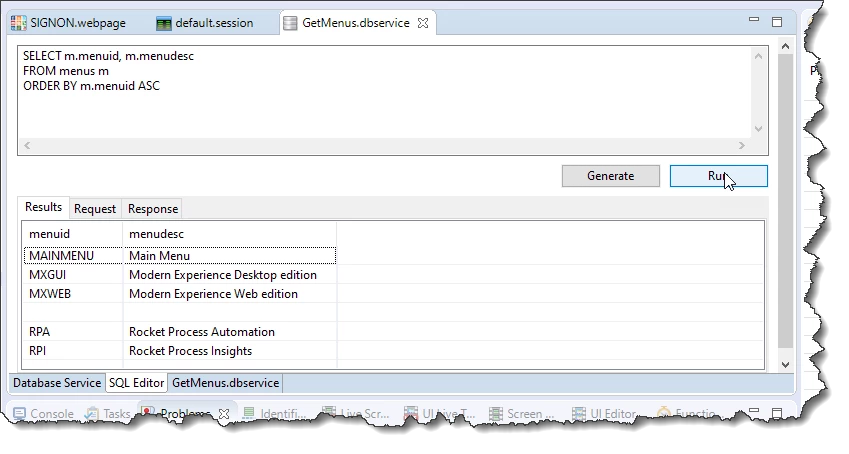The image size is (849, 454).
Task: Click SQL area horizontal scroll left arrow
Action: [27, 145]
